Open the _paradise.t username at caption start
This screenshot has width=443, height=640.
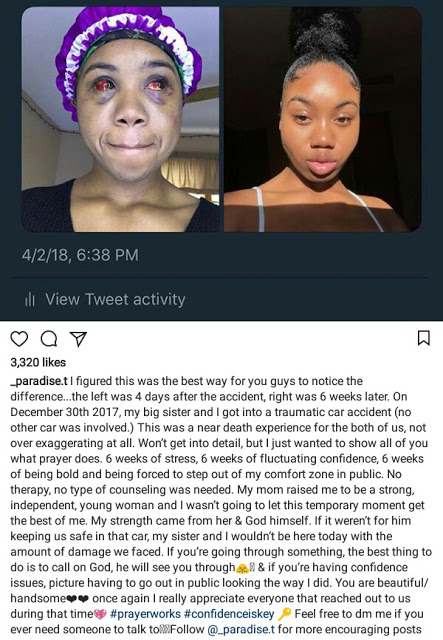(39, 381)
